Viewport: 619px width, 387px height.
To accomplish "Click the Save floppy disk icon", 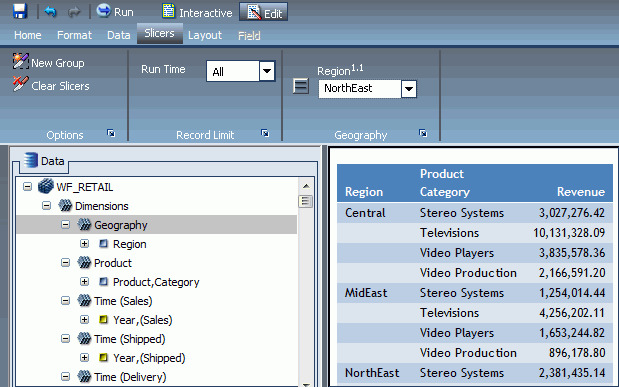I will tap(19, 11).
